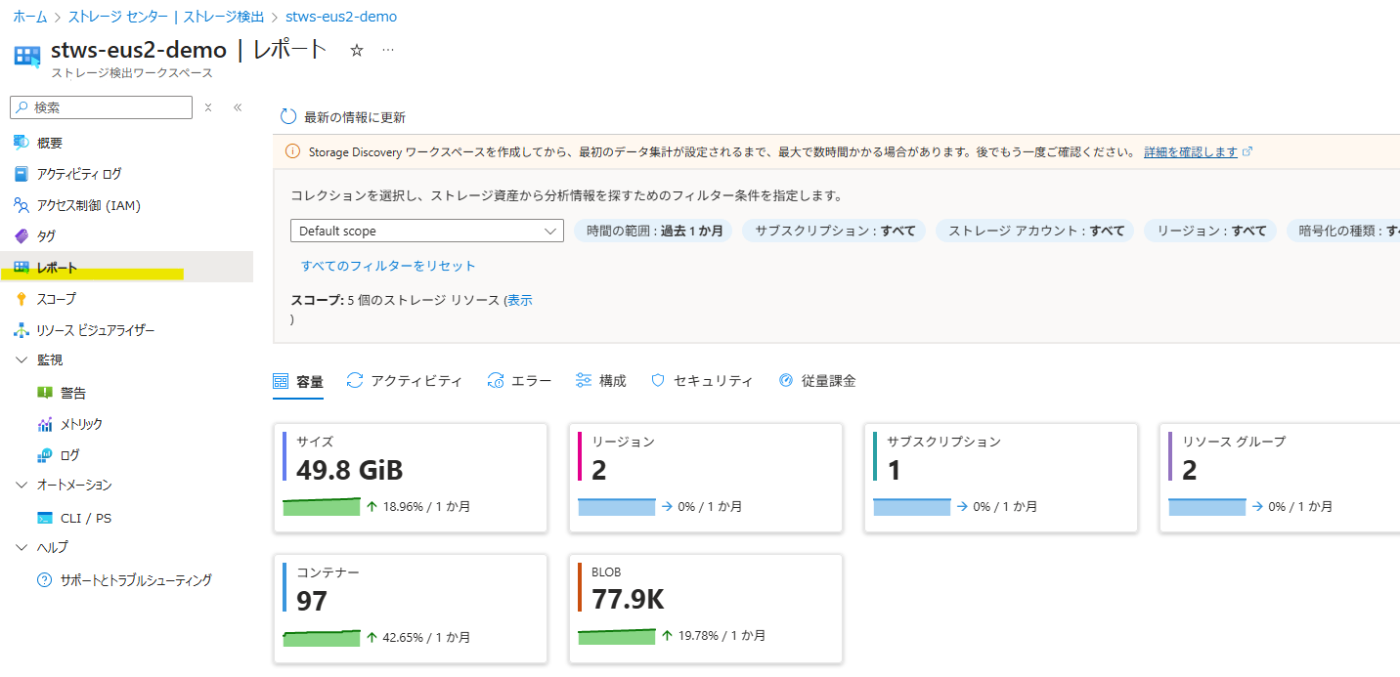Open the Default scope dropdown
1400x677 pixels.
[x=427, y=231]
